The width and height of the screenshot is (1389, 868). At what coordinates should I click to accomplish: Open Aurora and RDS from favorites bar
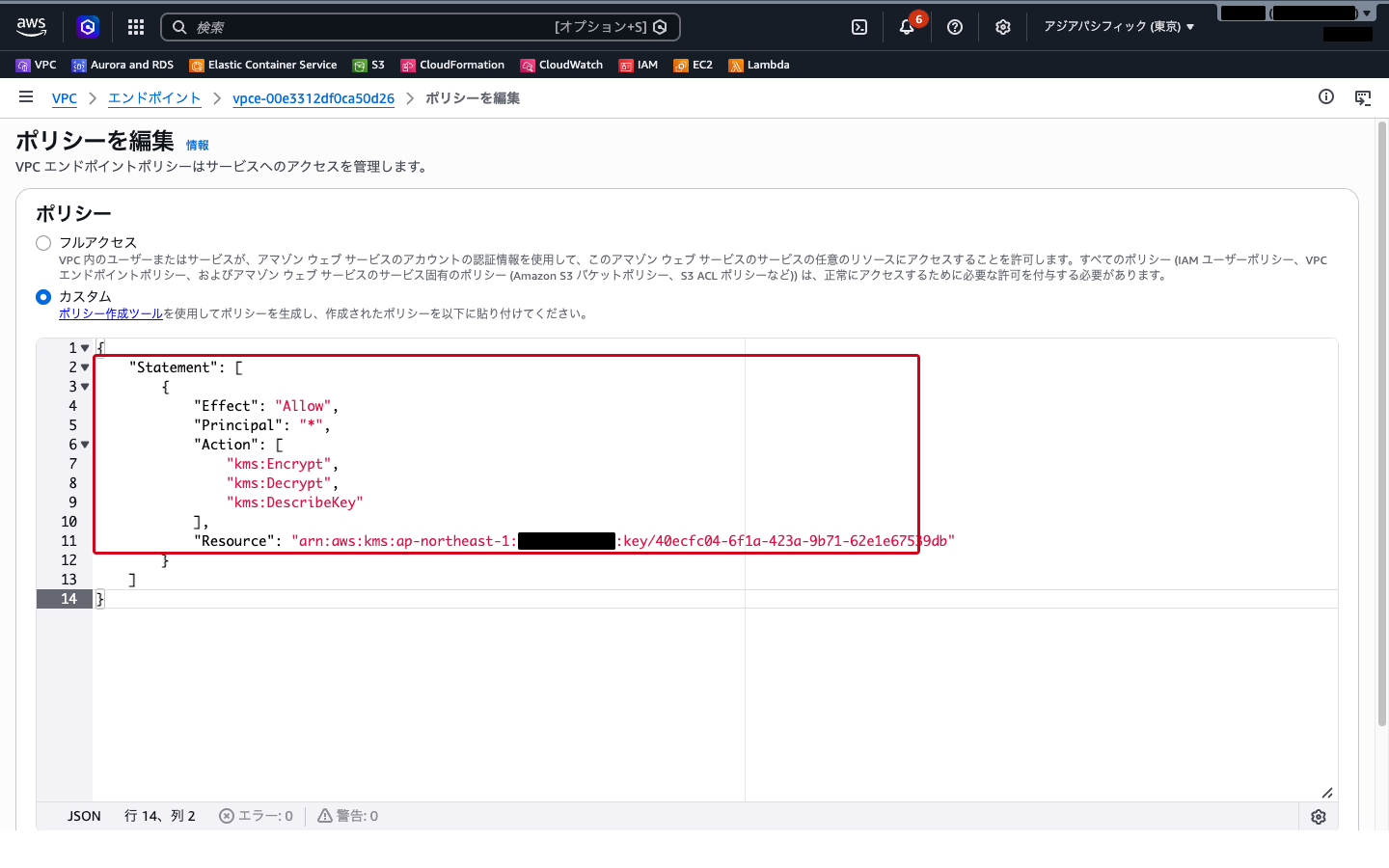coord(123,65)
